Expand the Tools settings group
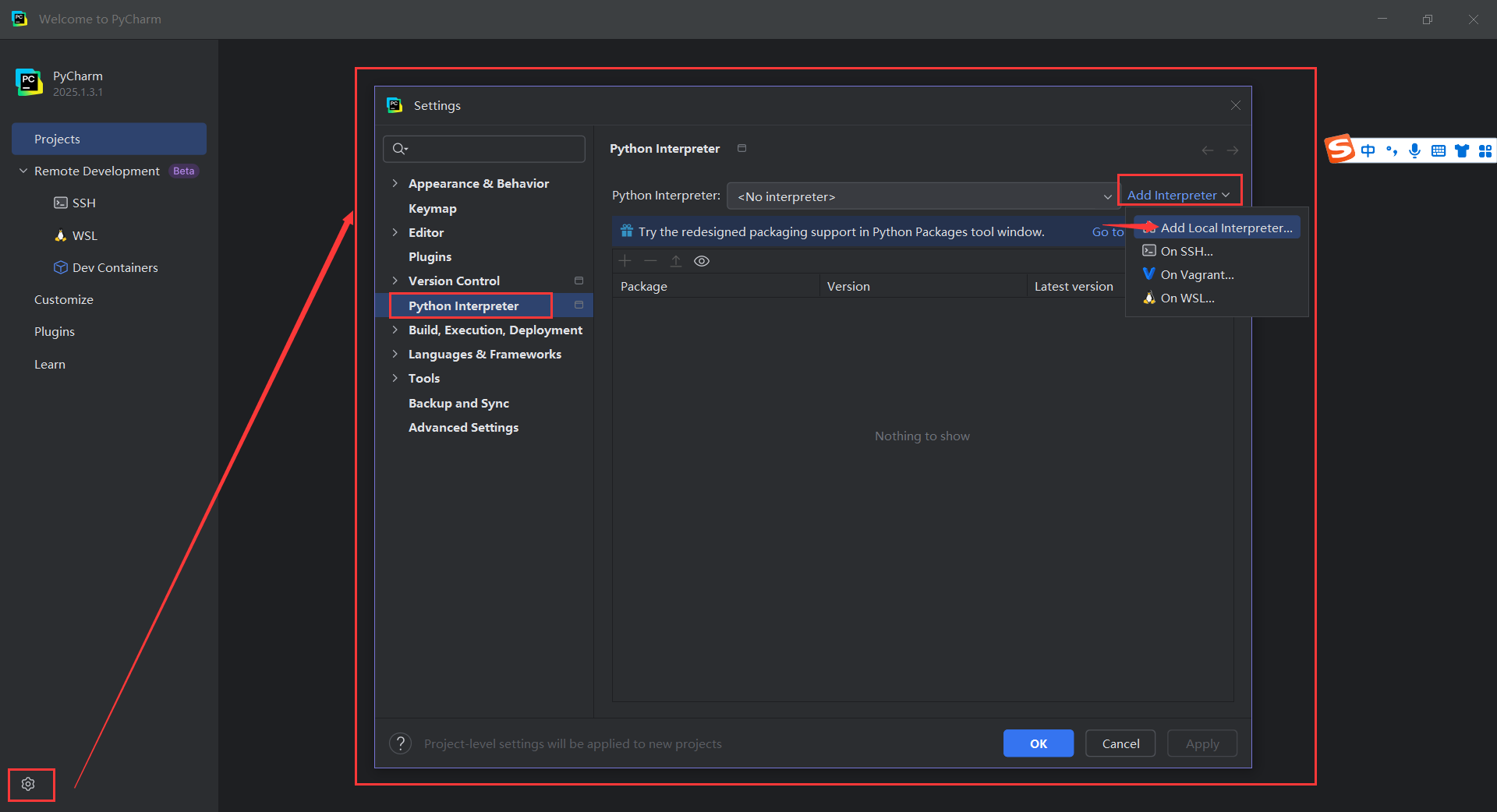This screenshot has width=1497, height=812. pos(395,378)
